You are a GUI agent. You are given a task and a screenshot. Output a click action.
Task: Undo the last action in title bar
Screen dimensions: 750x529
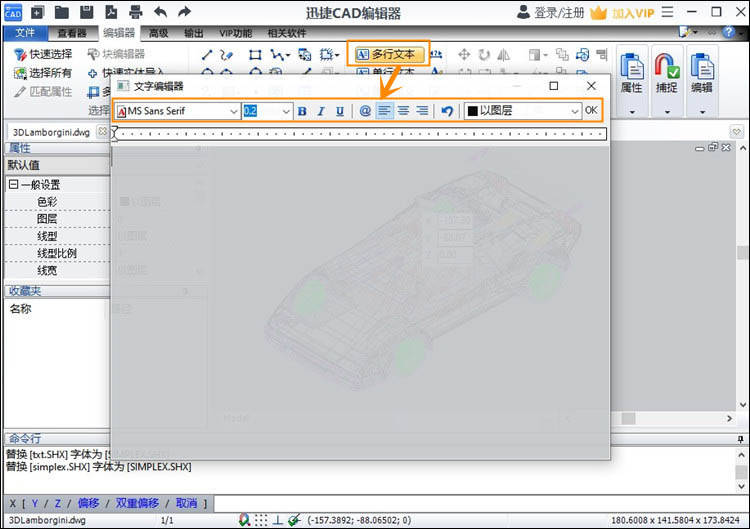click(x=161, y=12)
